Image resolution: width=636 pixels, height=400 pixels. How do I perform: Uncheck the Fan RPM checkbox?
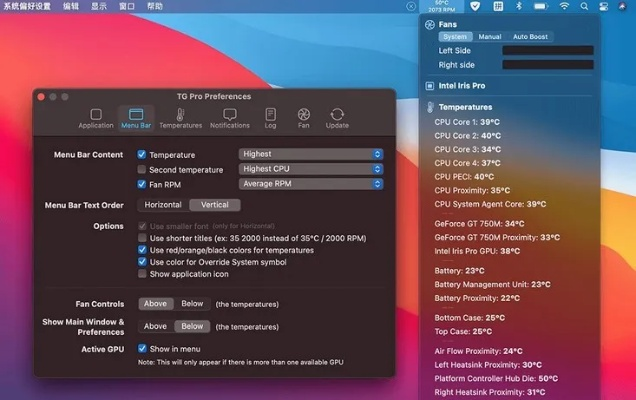click(141, 184)
